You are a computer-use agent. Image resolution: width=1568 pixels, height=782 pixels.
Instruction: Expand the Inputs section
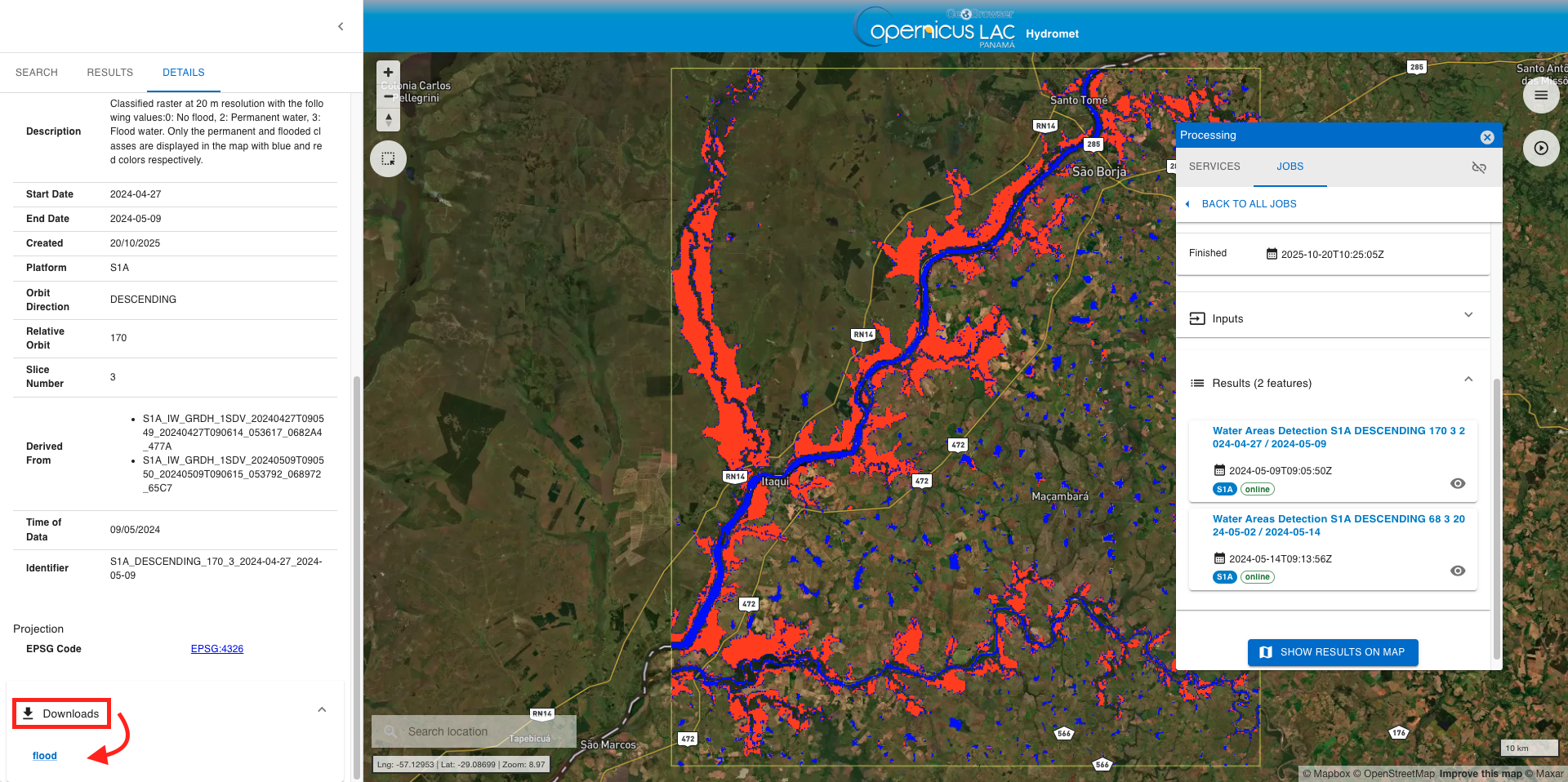[x=1468, y=316]
